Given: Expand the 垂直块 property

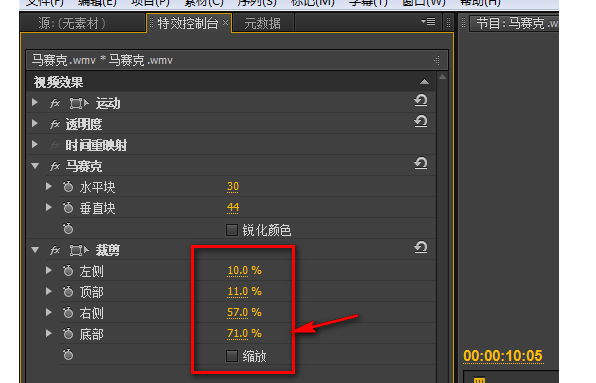Looking at the screenshot, I should pyautogui.click(x=49, y=207).
